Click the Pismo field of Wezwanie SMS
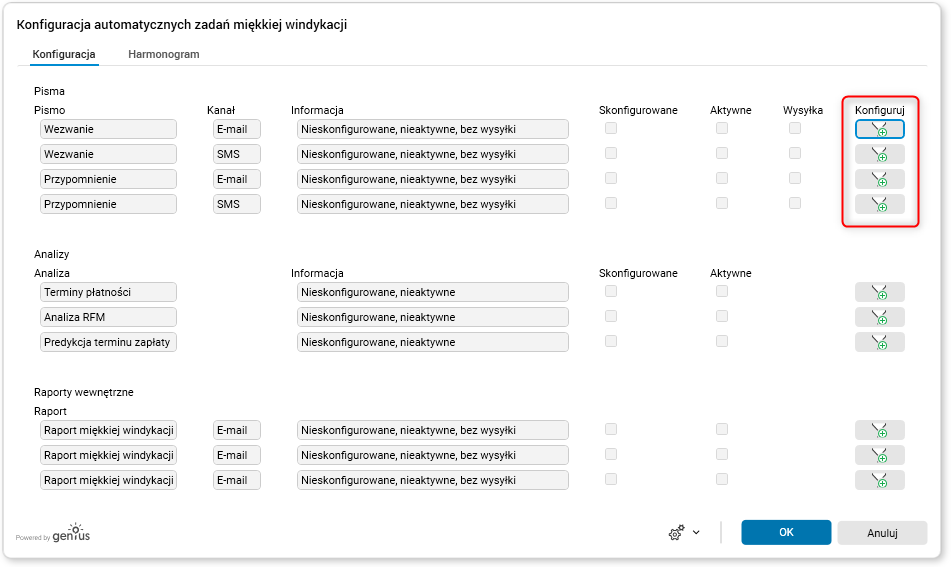Image resolution: width=951 pixels, height=567 pixels. coord(109,154)
